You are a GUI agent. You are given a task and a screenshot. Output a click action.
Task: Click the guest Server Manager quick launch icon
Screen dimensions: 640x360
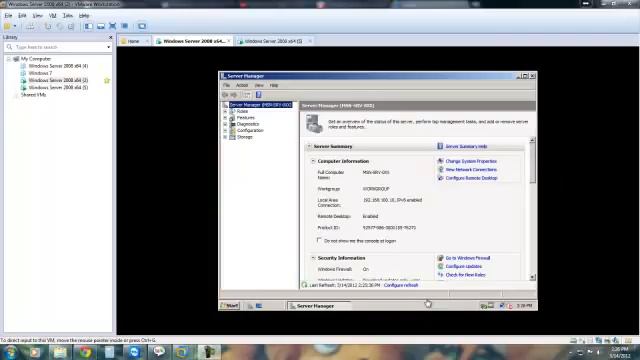250,306
